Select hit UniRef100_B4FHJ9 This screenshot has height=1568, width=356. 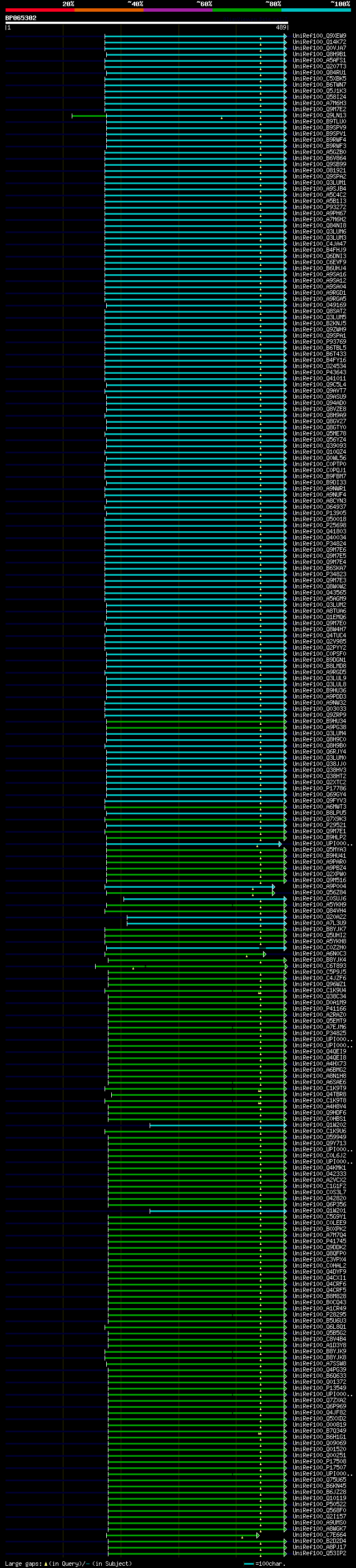(x=319, y=250)
